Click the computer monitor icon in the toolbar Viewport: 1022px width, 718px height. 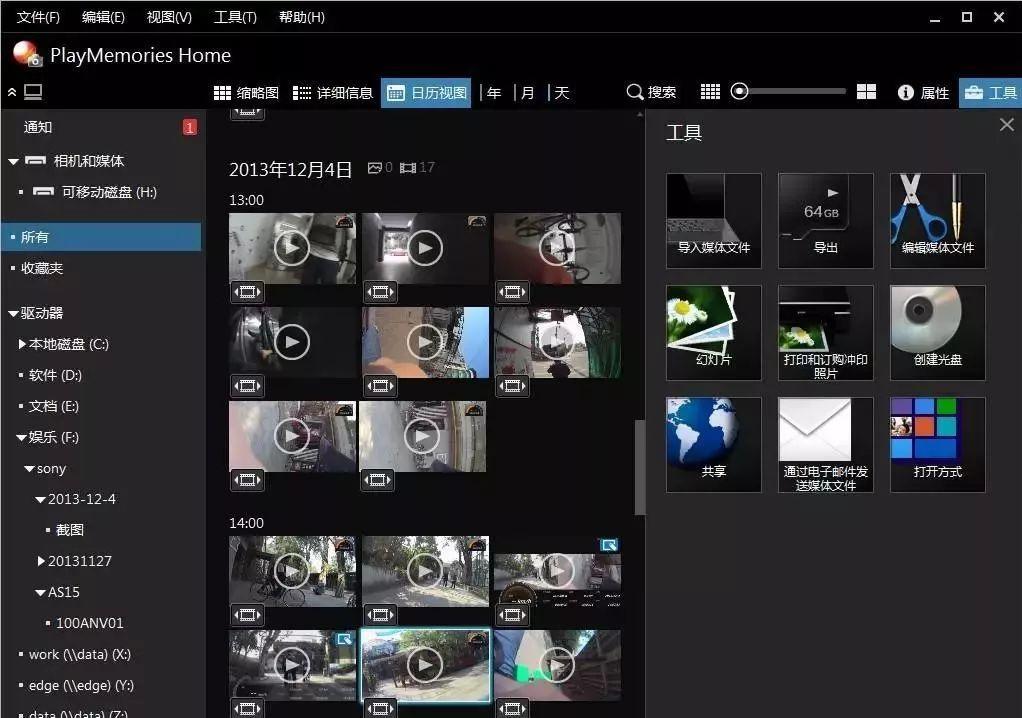(x=33, y=93)
